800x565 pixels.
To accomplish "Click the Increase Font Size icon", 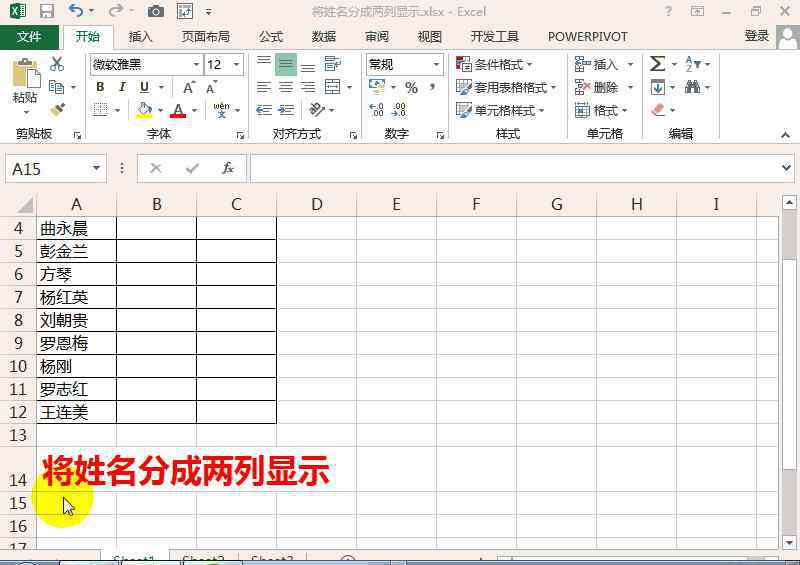I will pos(189,87).
